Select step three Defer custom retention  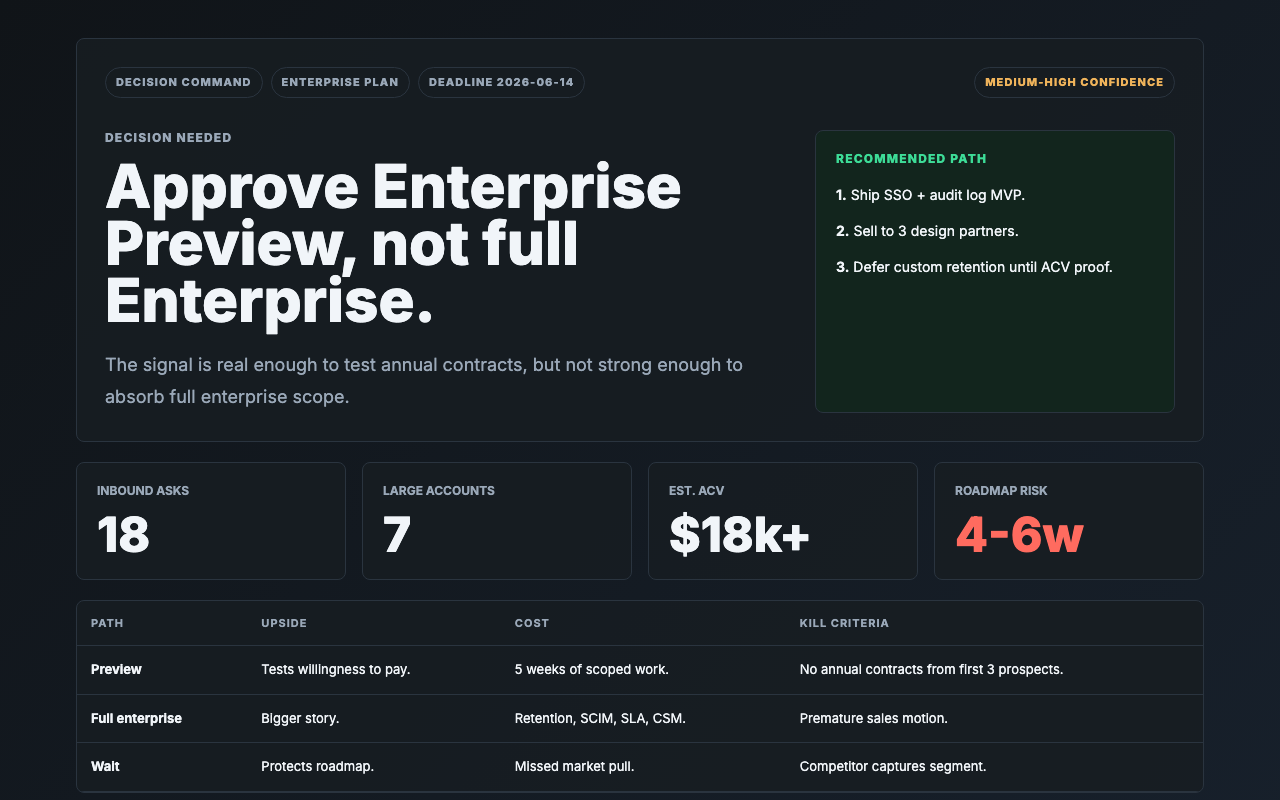point(974,267)
